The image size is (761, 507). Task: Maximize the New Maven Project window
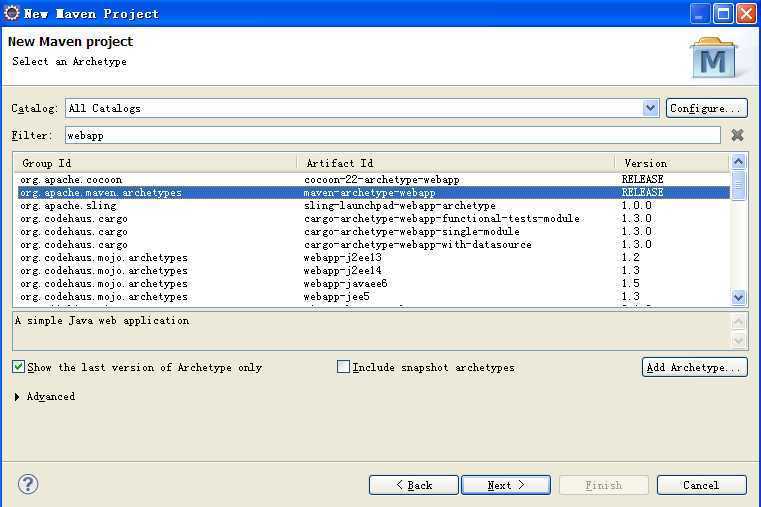point(723,14)
